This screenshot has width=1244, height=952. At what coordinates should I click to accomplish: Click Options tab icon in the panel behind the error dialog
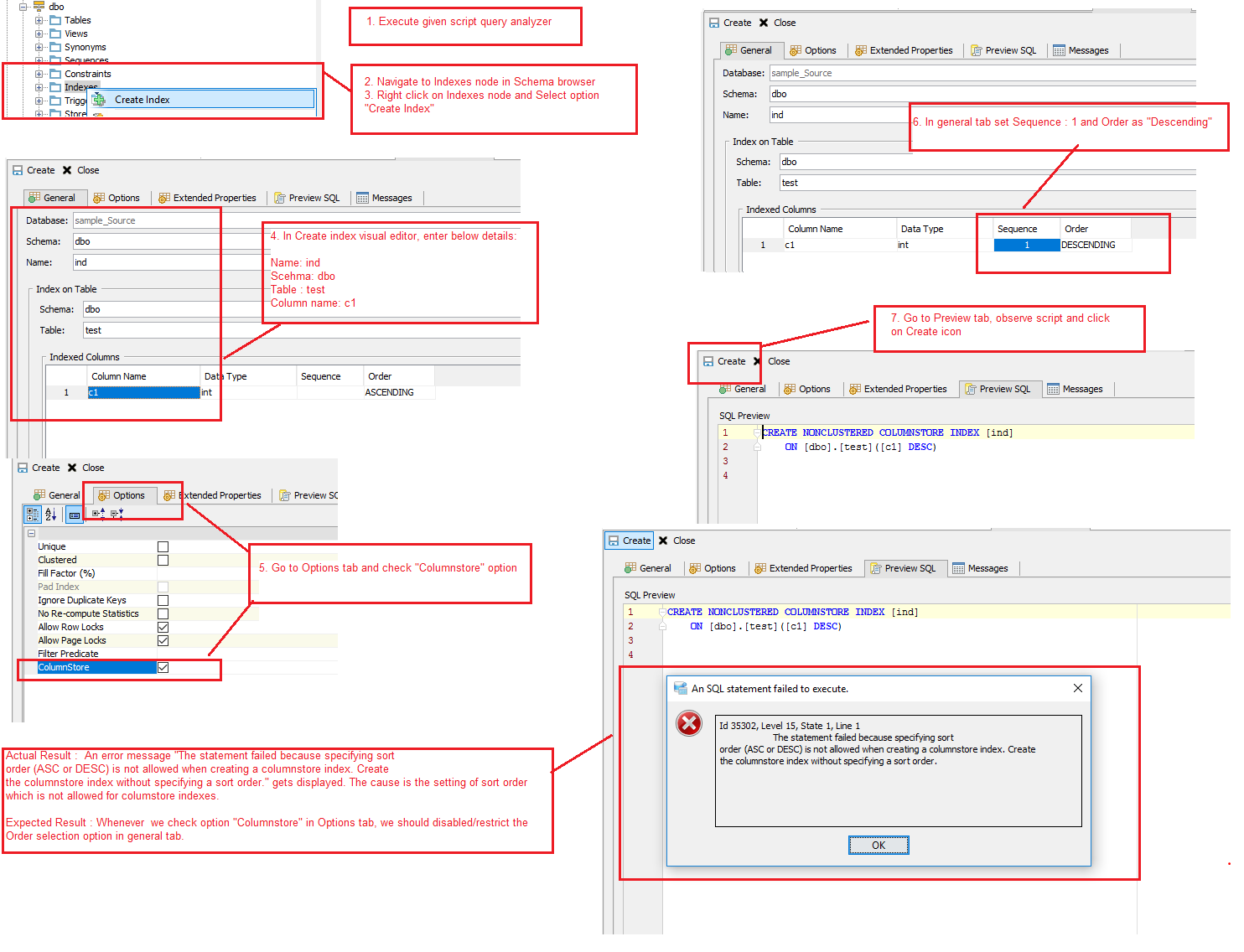pos(695,568)
